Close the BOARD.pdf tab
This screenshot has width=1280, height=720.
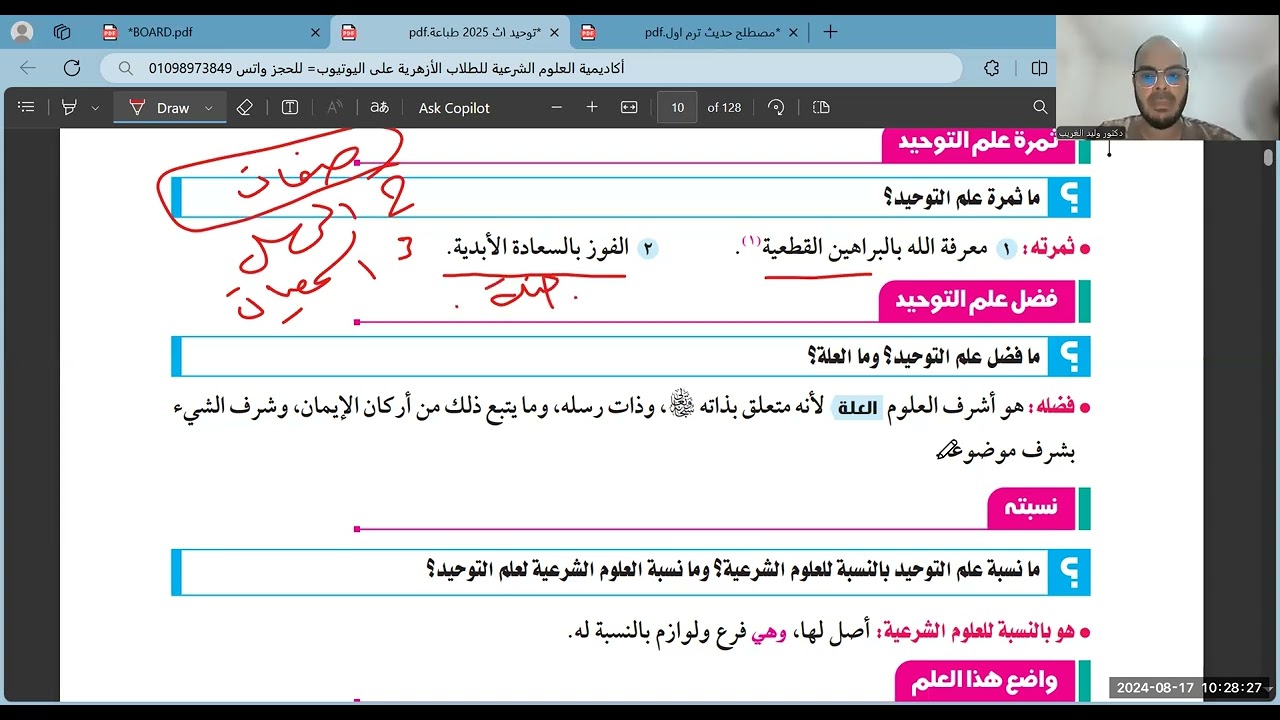tap(316, 32)
